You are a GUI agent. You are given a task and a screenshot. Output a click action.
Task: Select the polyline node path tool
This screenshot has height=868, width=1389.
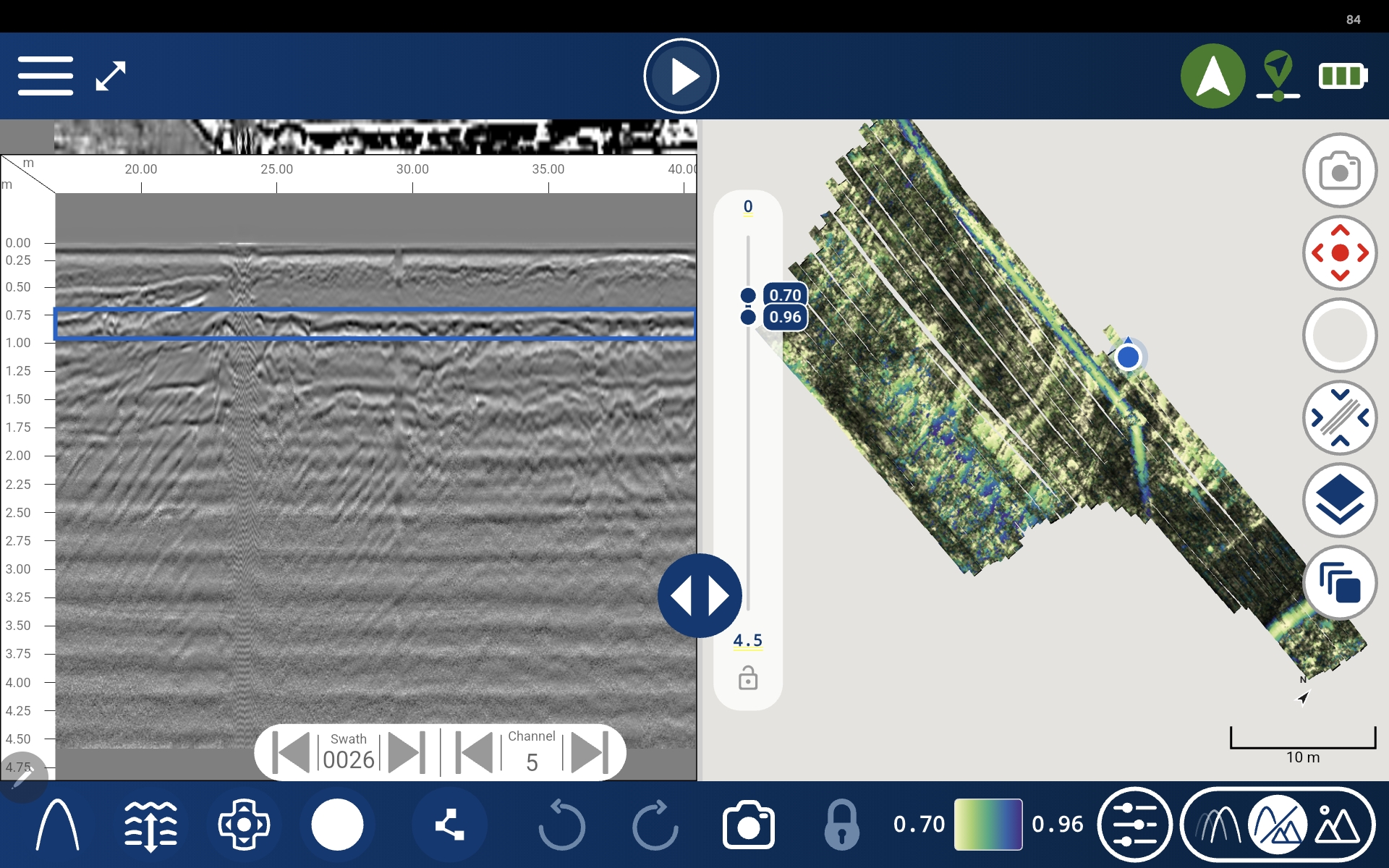(x=449, y=825)
